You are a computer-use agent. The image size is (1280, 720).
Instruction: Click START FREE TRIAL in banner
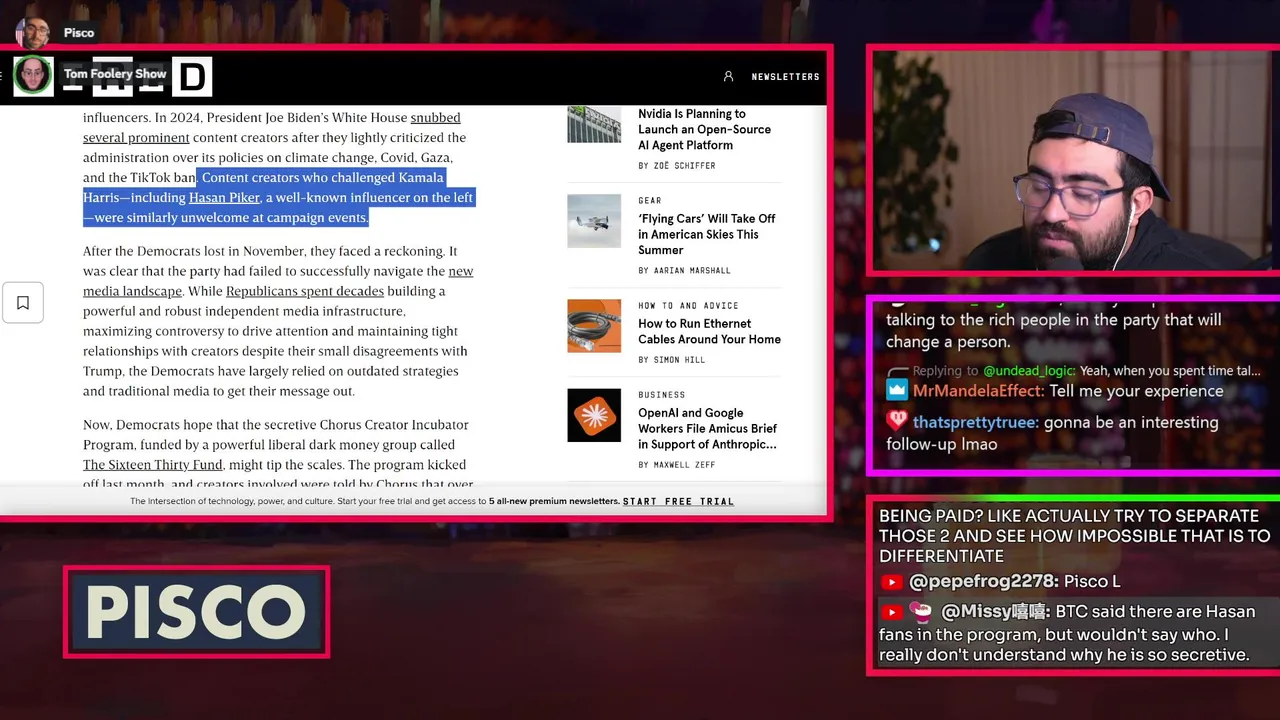[678, 501]
